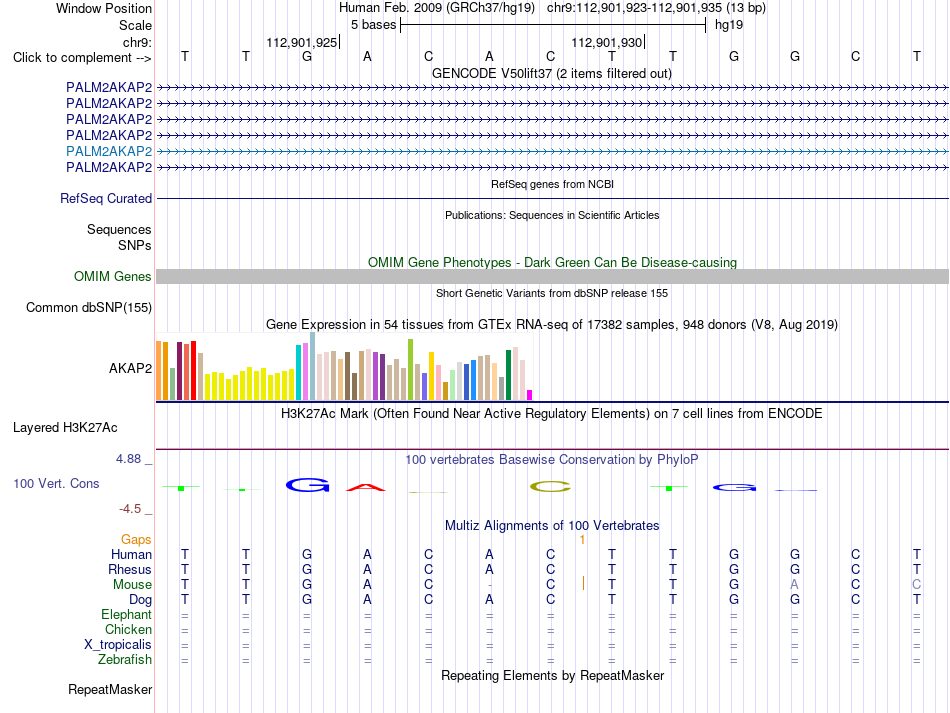
Task: Click the Rhesus species label
Action: coord(130,569)
